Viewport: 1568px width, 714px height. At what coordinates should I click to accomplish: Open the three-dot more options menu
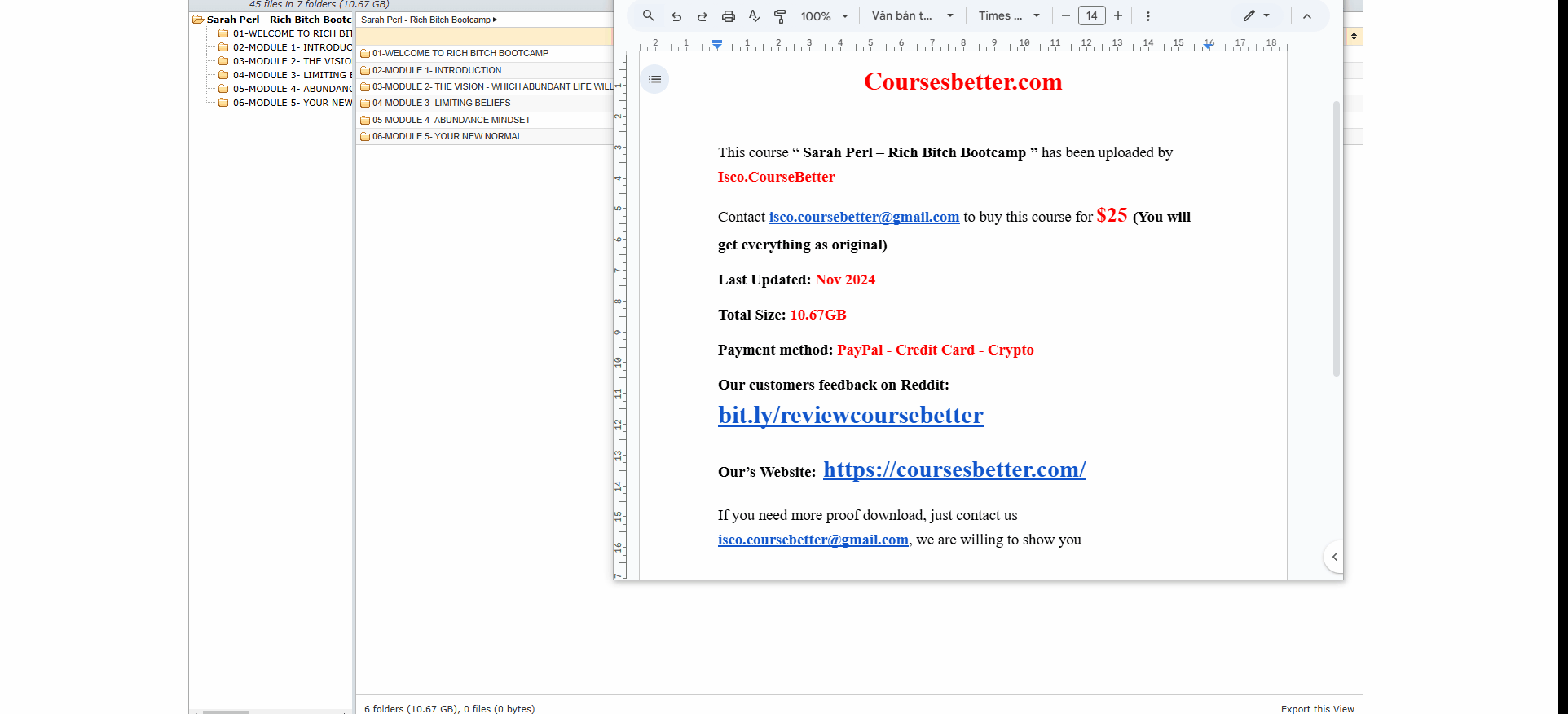[1148, 16]
